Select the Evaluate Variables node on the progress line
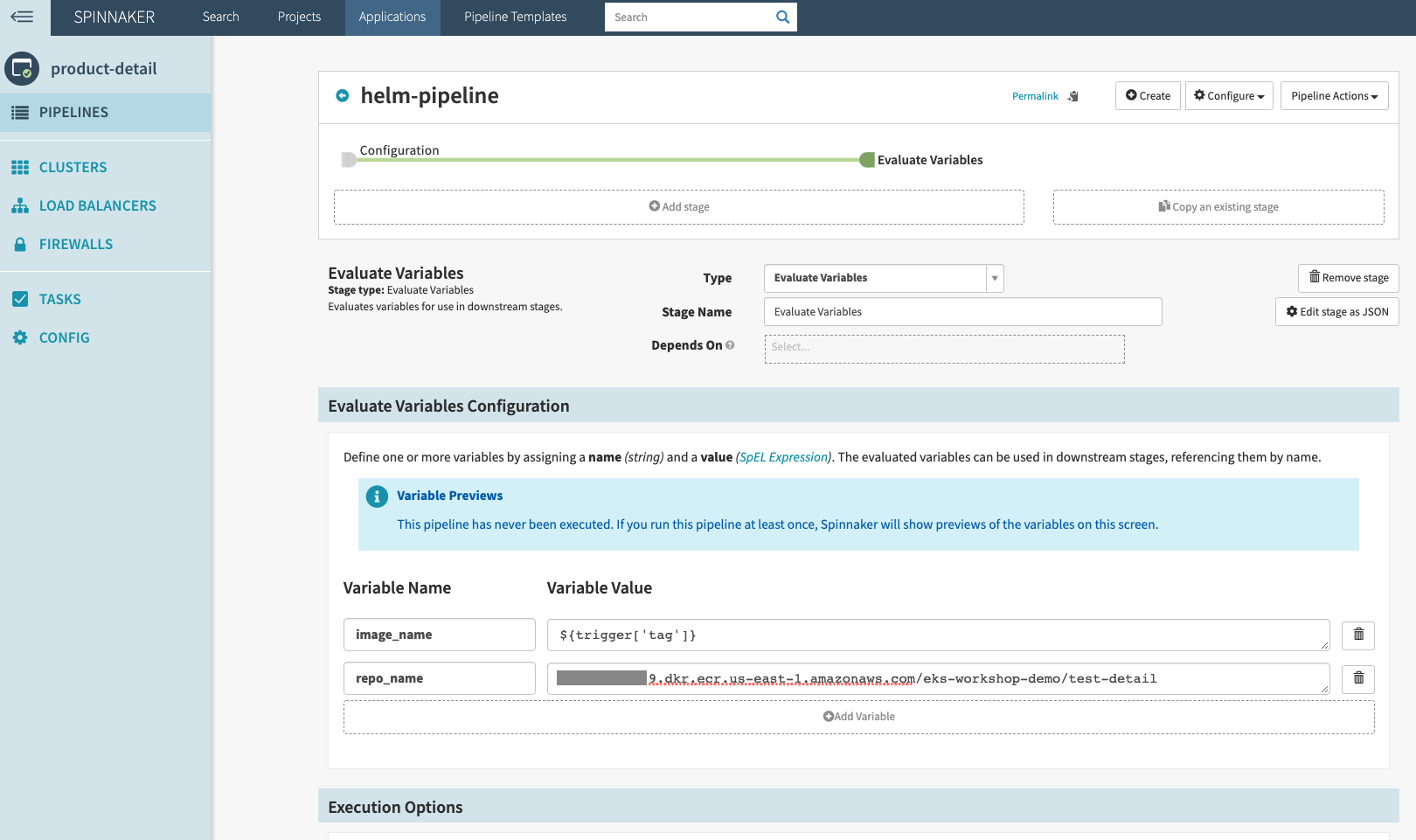 866,159
